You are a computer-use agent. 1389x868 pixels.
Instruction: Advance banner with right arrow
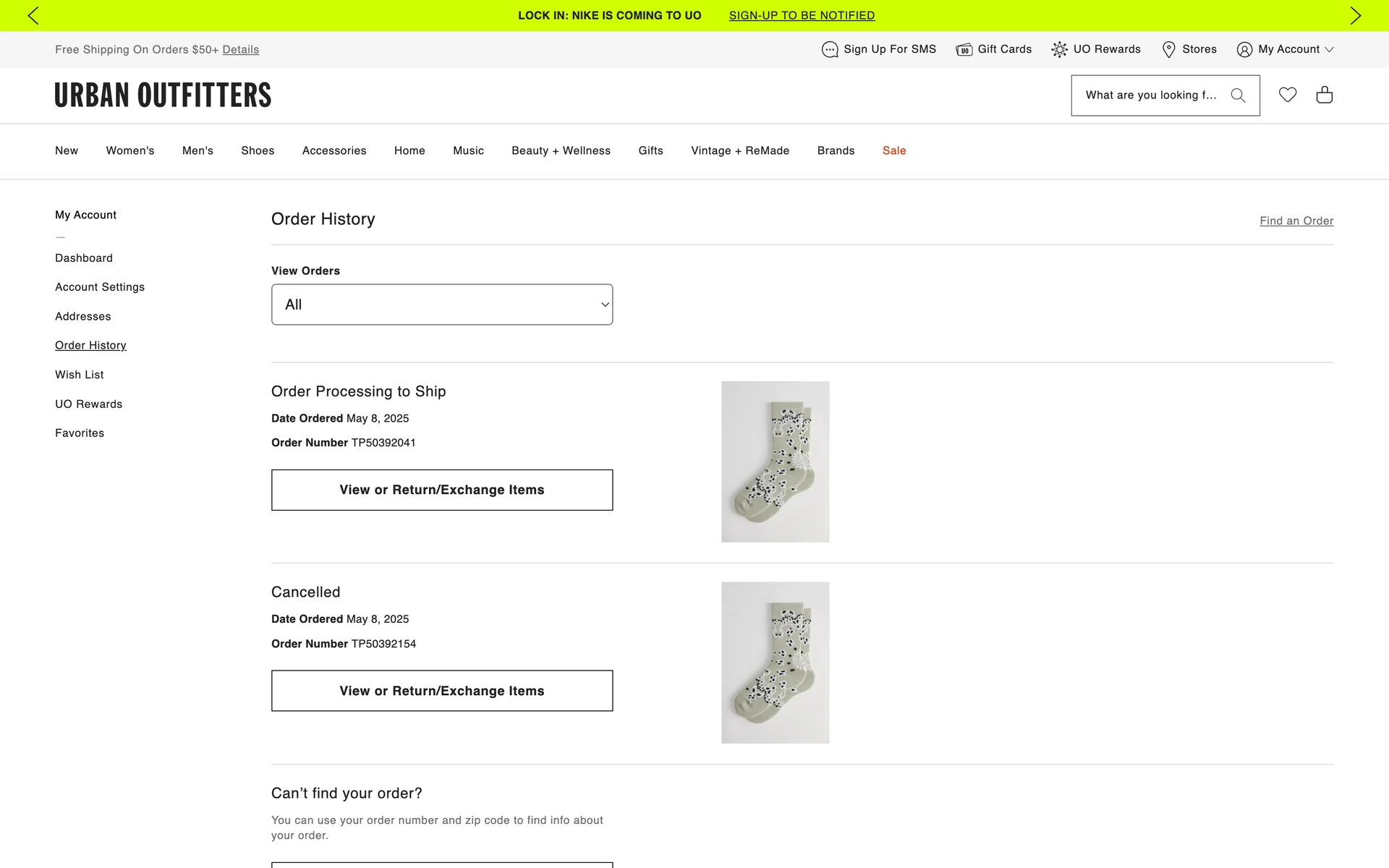(1355, 15)
